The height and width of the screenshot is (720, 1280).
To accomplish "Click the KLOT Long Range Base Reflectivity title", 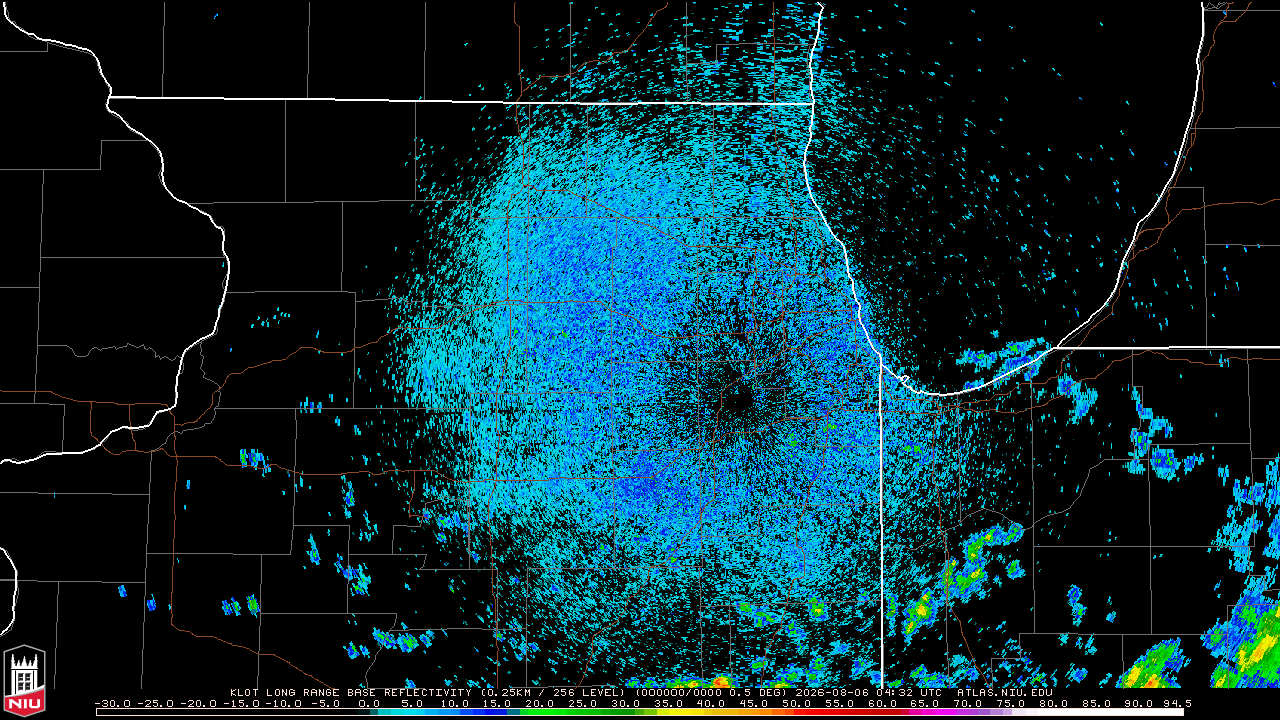I will click(x=349, y=692).
